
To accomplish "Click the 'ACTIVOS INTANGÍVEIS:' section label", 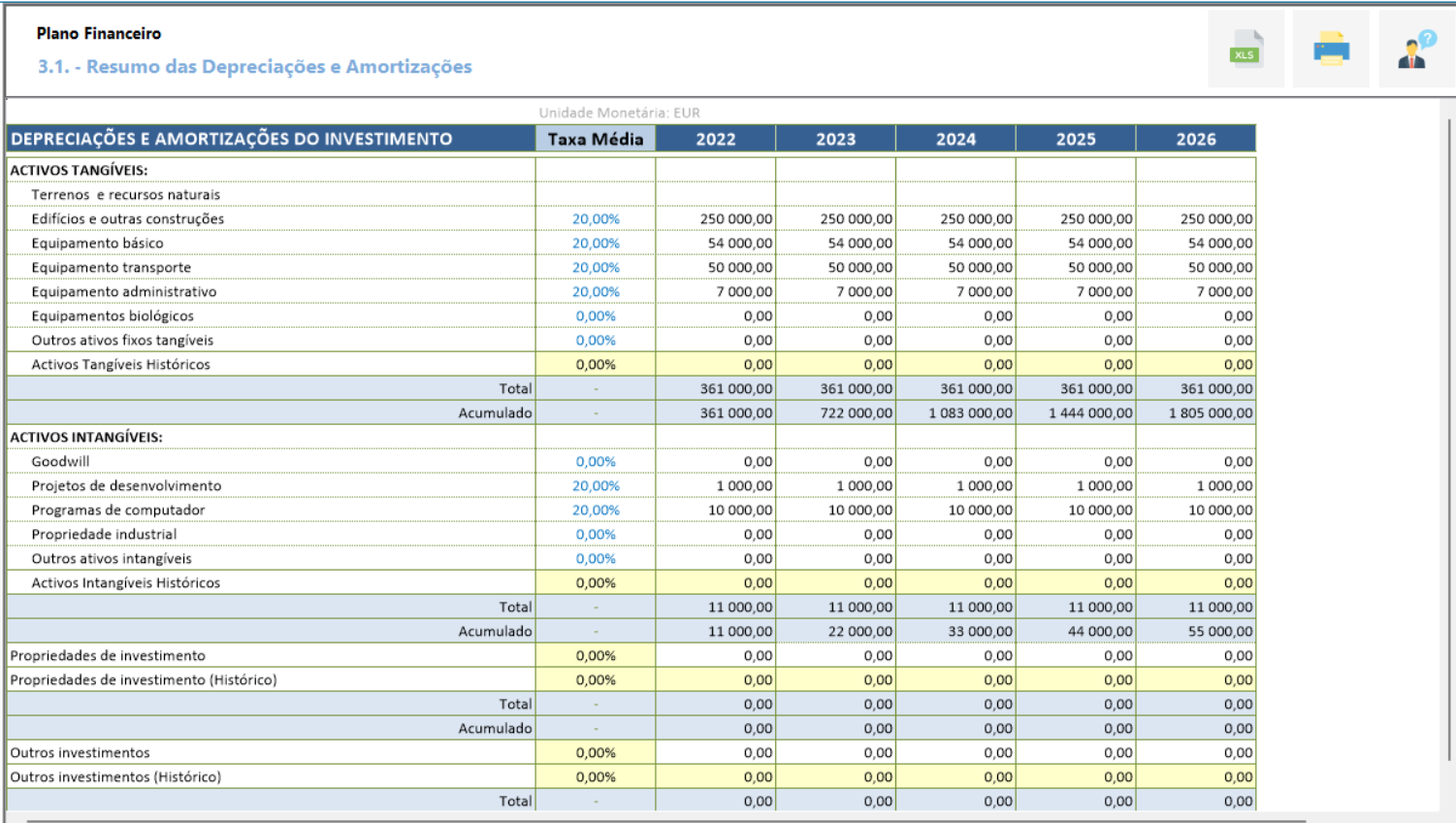I will click(86, 438).
